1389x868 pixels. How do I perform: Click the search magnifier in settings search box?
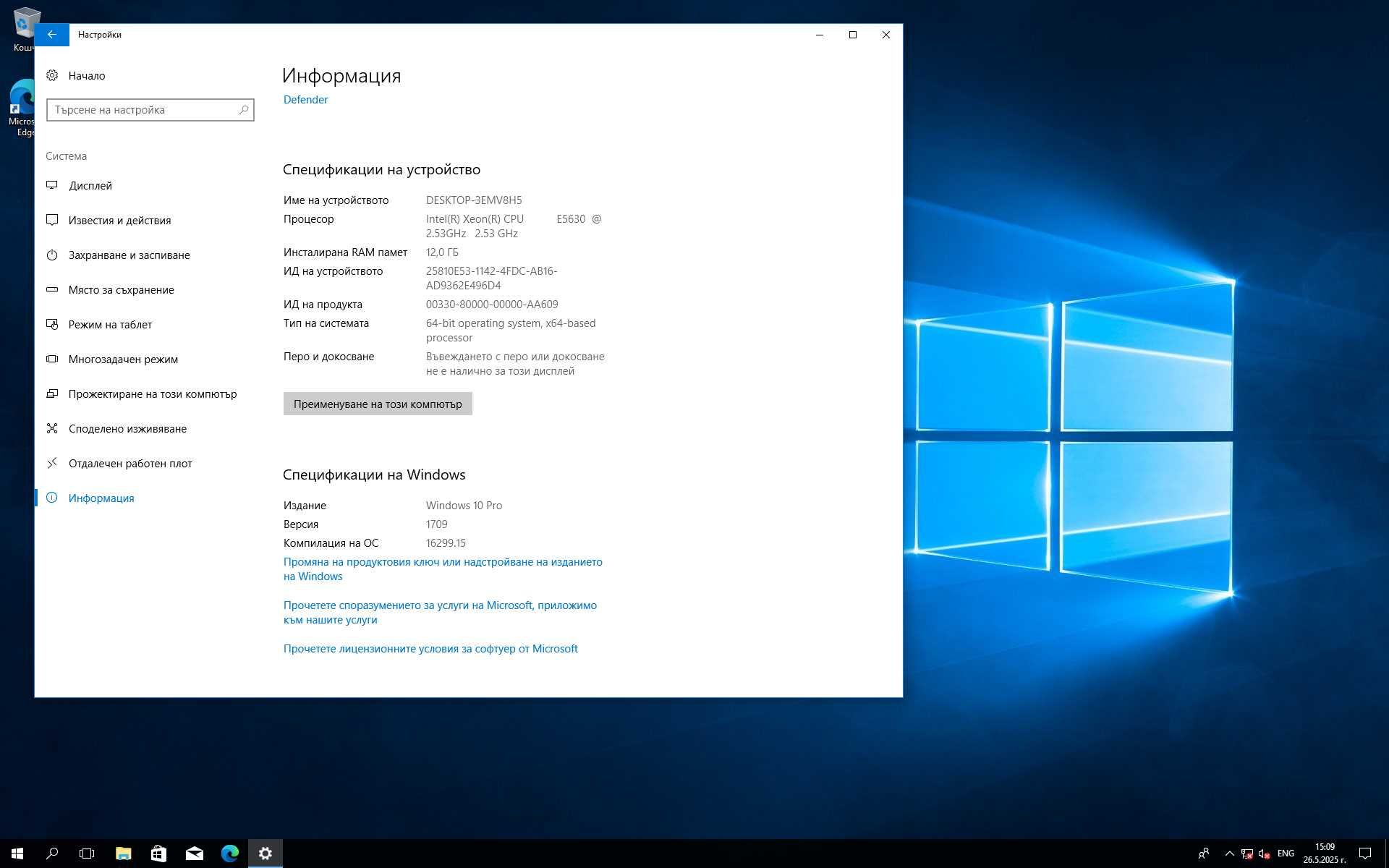point(244,110)
